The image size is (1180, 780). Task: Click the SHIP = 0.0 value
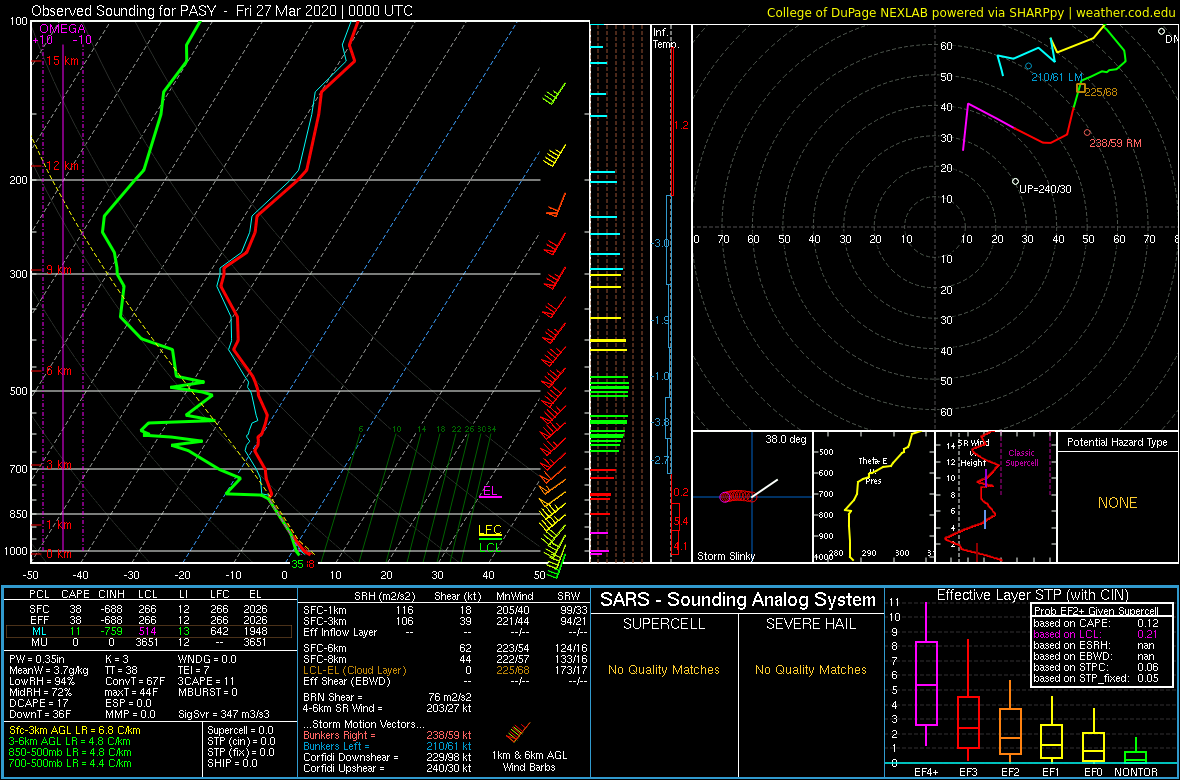pos(233,763)
